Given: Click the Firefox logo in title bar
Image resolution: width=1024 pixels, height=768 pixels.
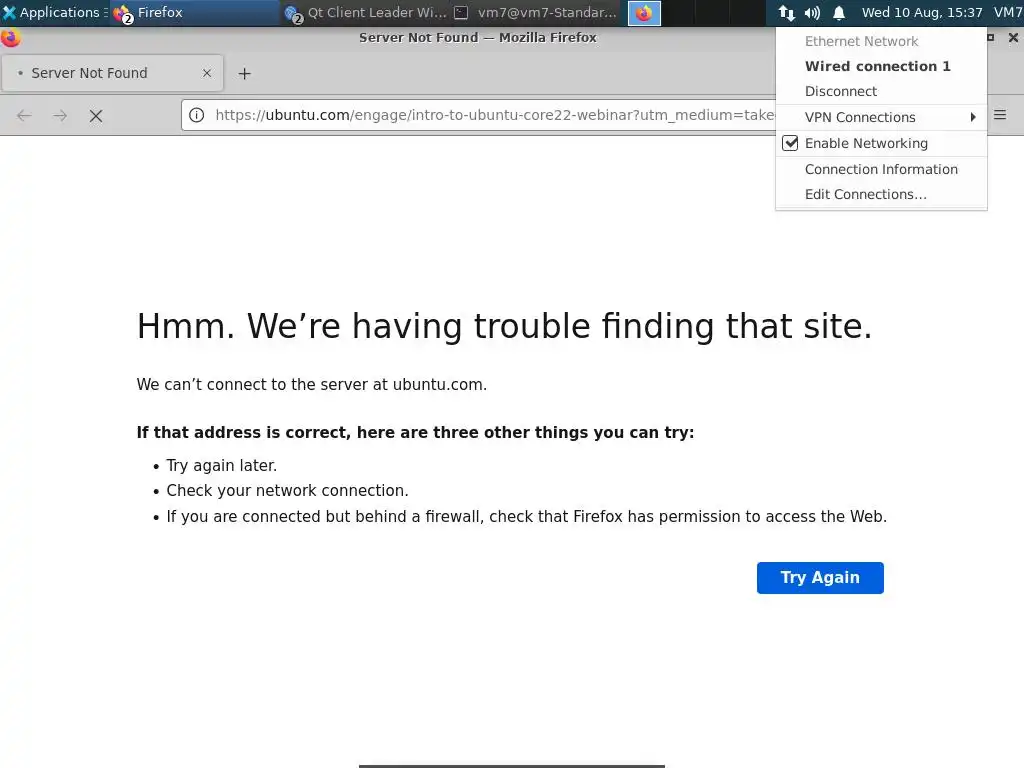Looking at the screenshot, I should 10,38.
